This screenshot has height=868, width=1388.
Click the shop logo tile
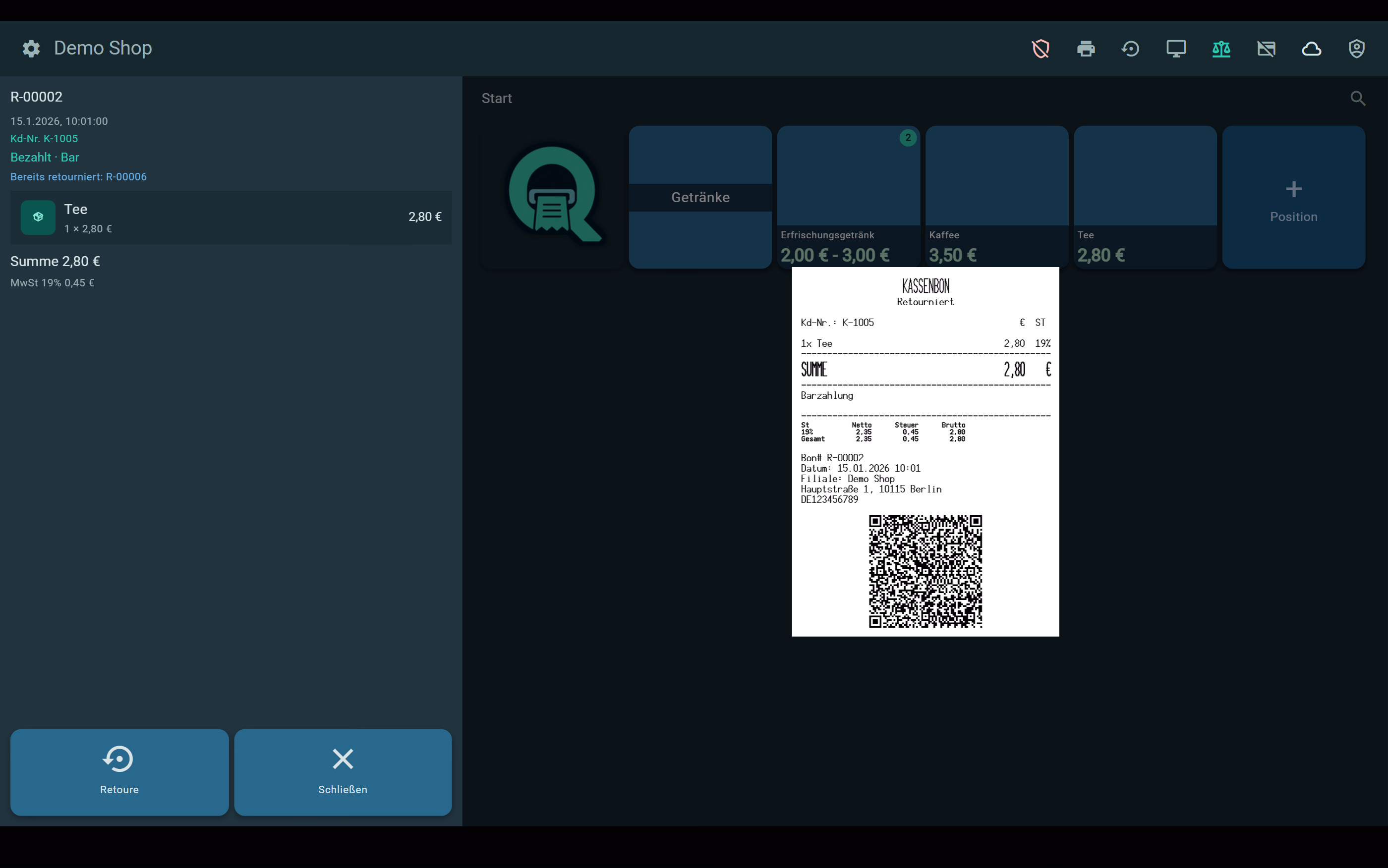tap(552, 197)
